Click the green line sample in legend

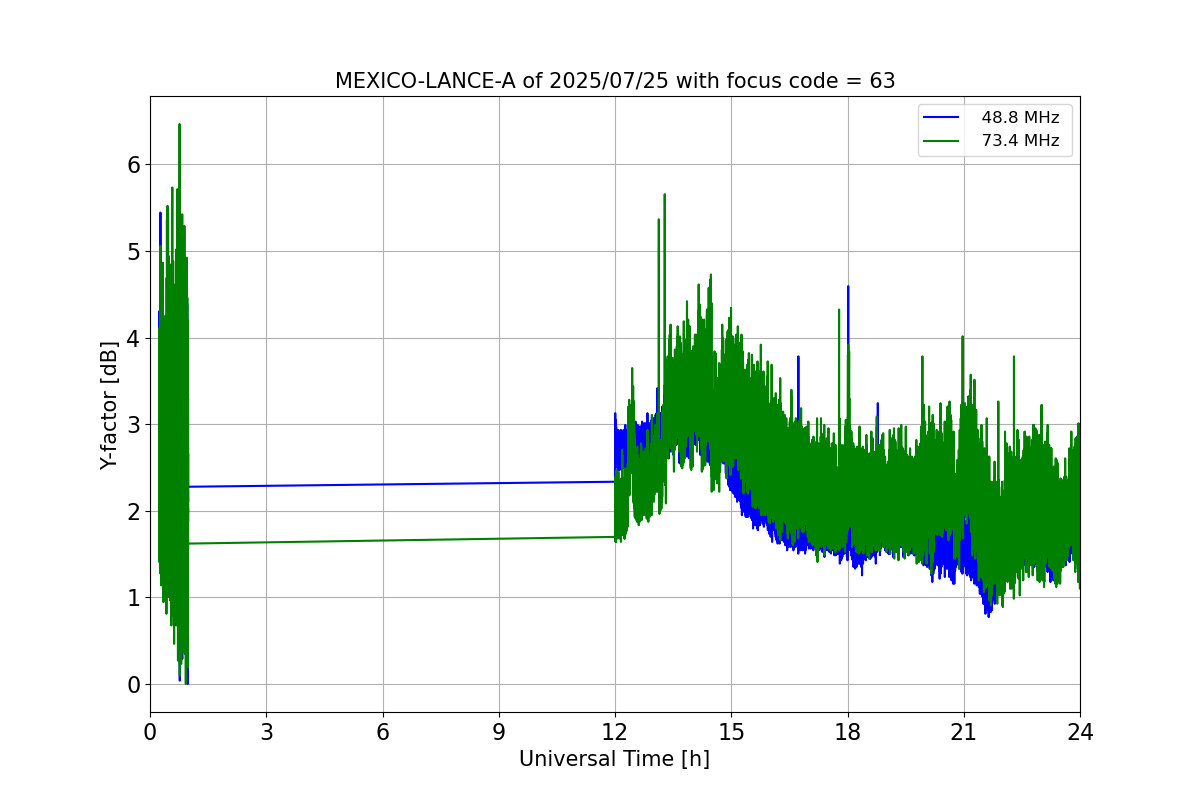(x=943, y=141)
